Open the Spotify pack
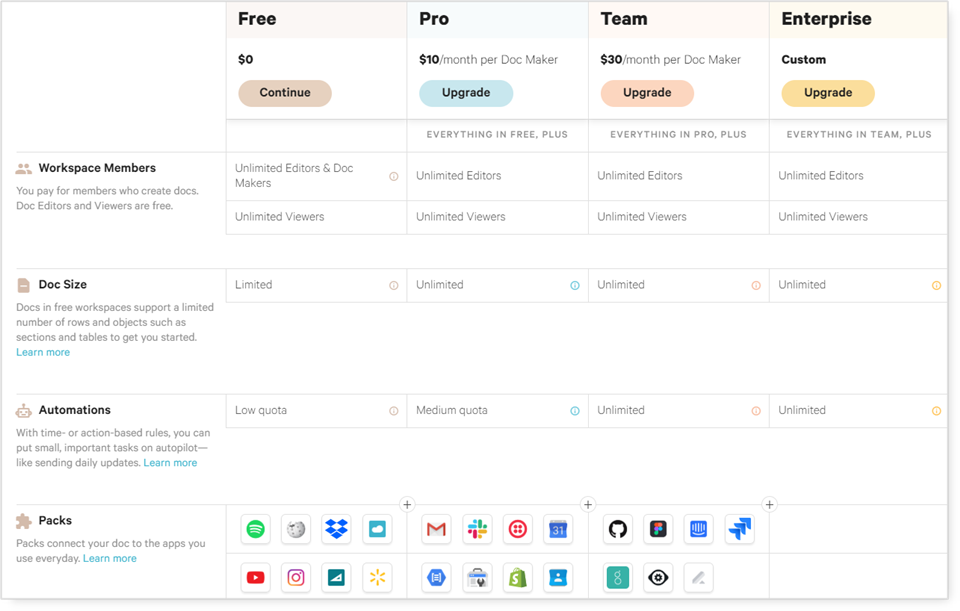 tap(255, 529)
